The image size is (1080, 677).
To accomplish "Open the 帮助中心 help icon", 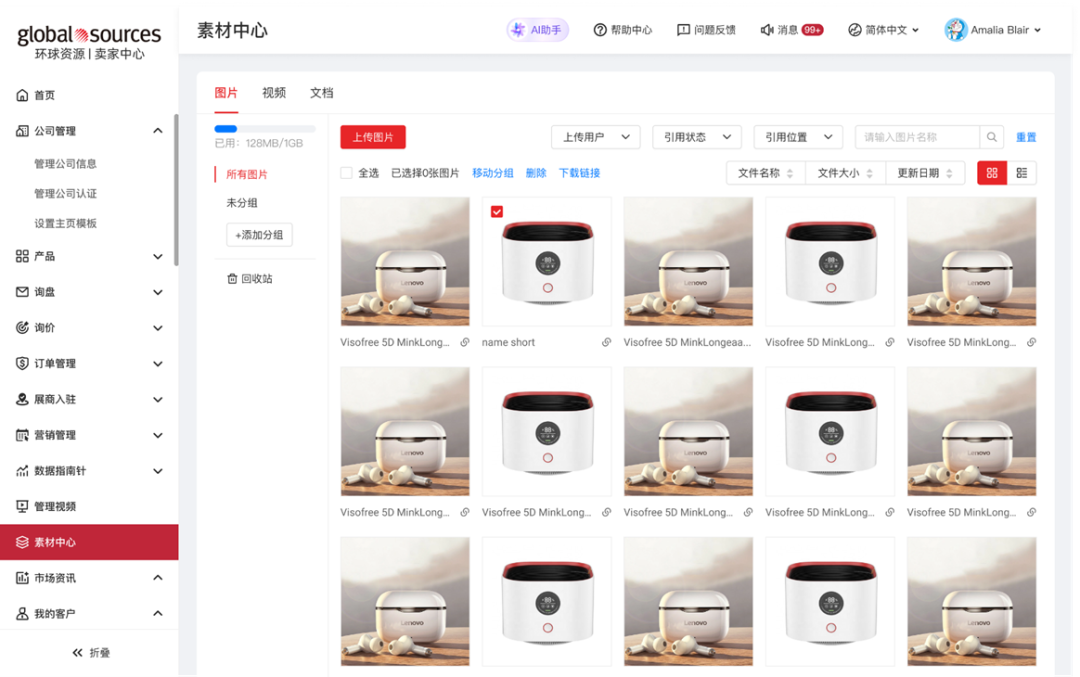I will pyautogui.click(x=600, y=30).
